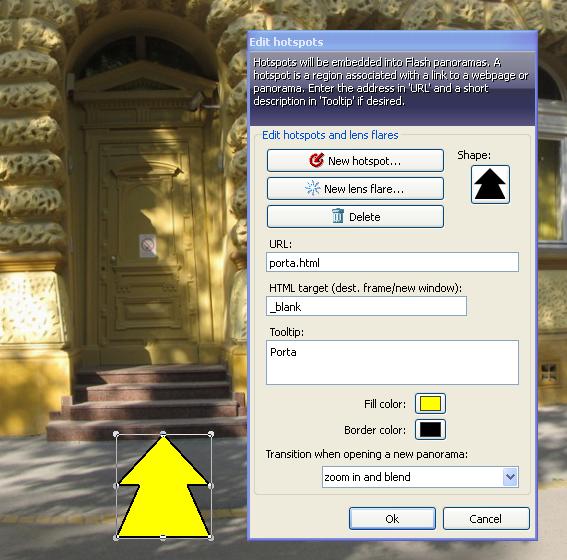Select the yellow arrow hotspot on the panorama
This screenshot has width=567, height=560.
(163, 486)
